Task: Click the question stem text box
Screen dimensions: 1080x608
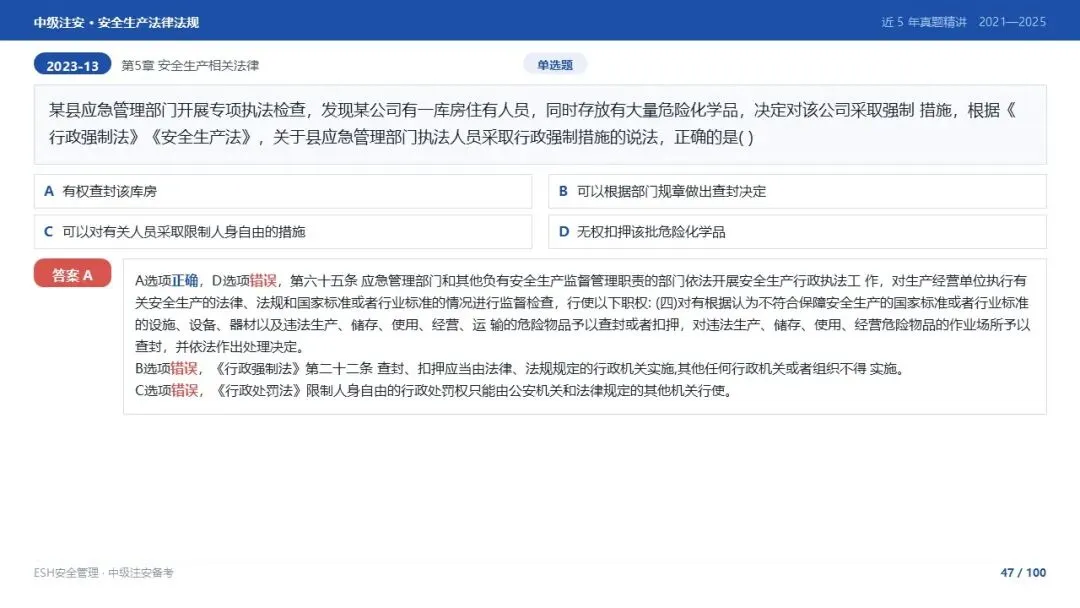Action: (x=540, y=125)
